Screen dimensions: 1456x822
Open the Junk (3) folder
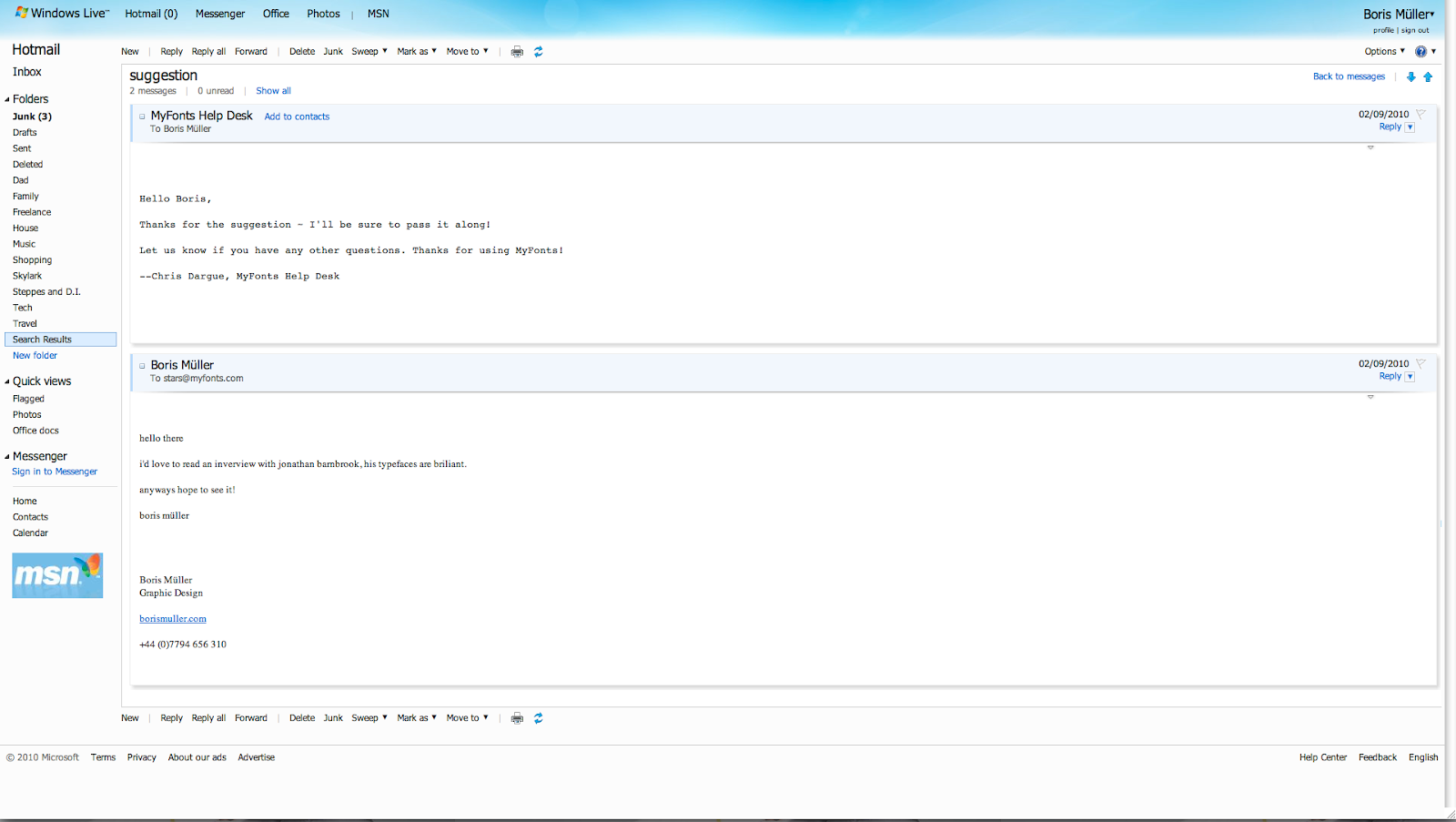[x=32, y=117]
